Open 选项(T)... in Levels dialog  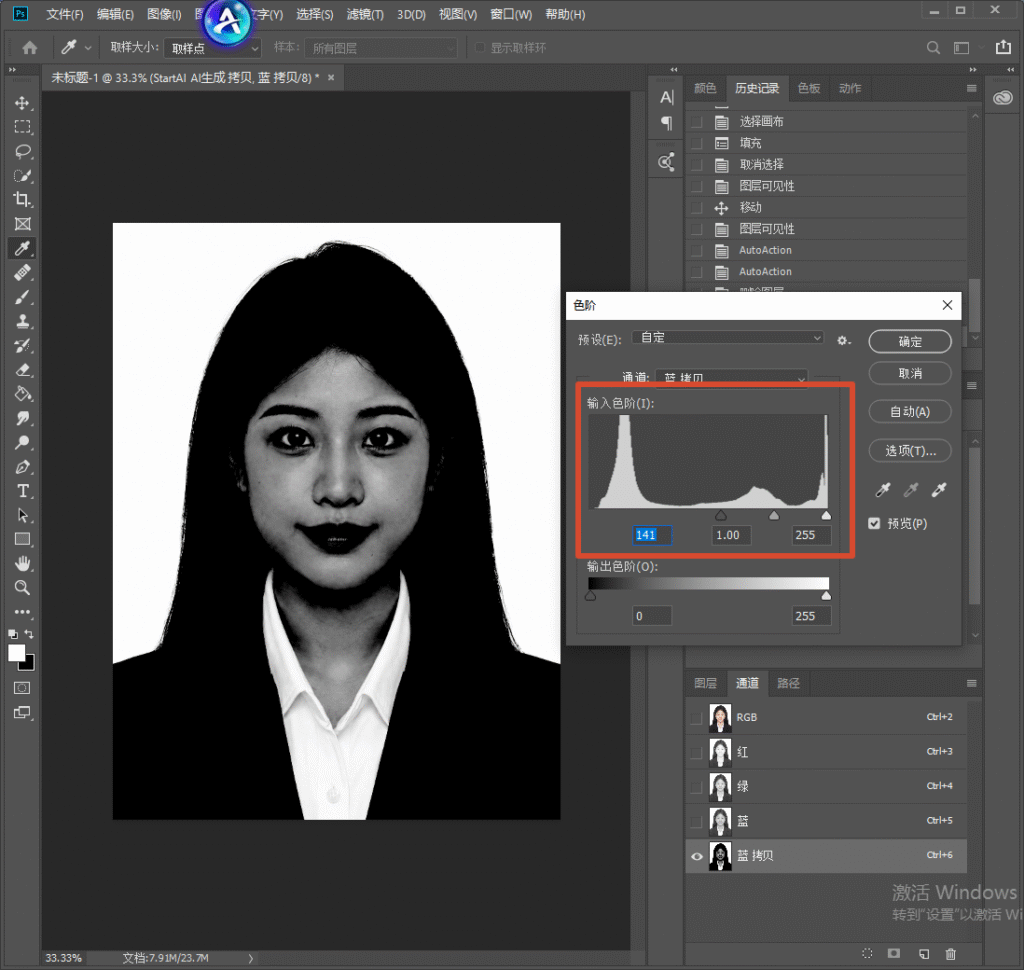(910, 451)
